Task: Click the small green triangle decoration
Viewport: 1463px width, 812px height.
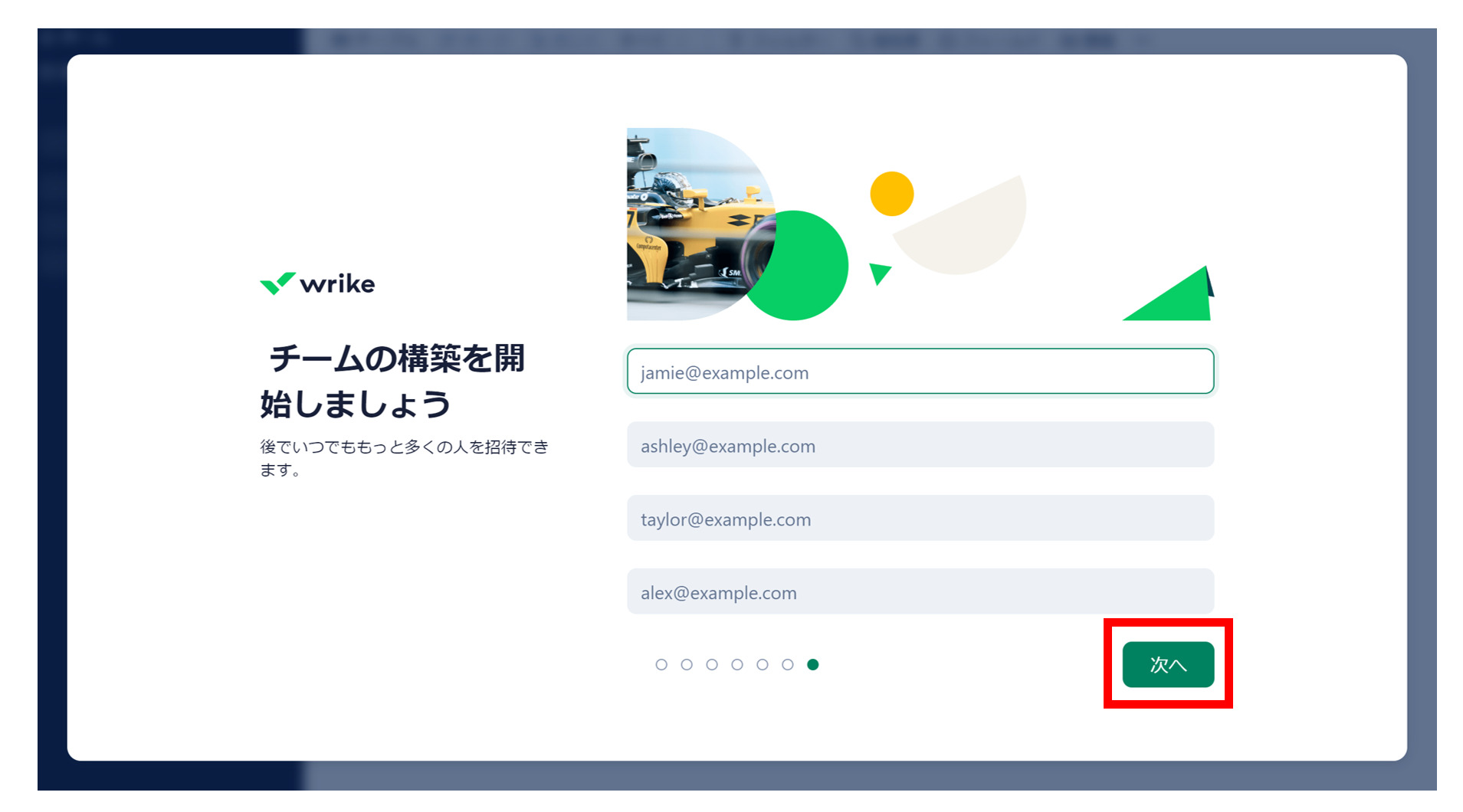Action: pos(880,272)
